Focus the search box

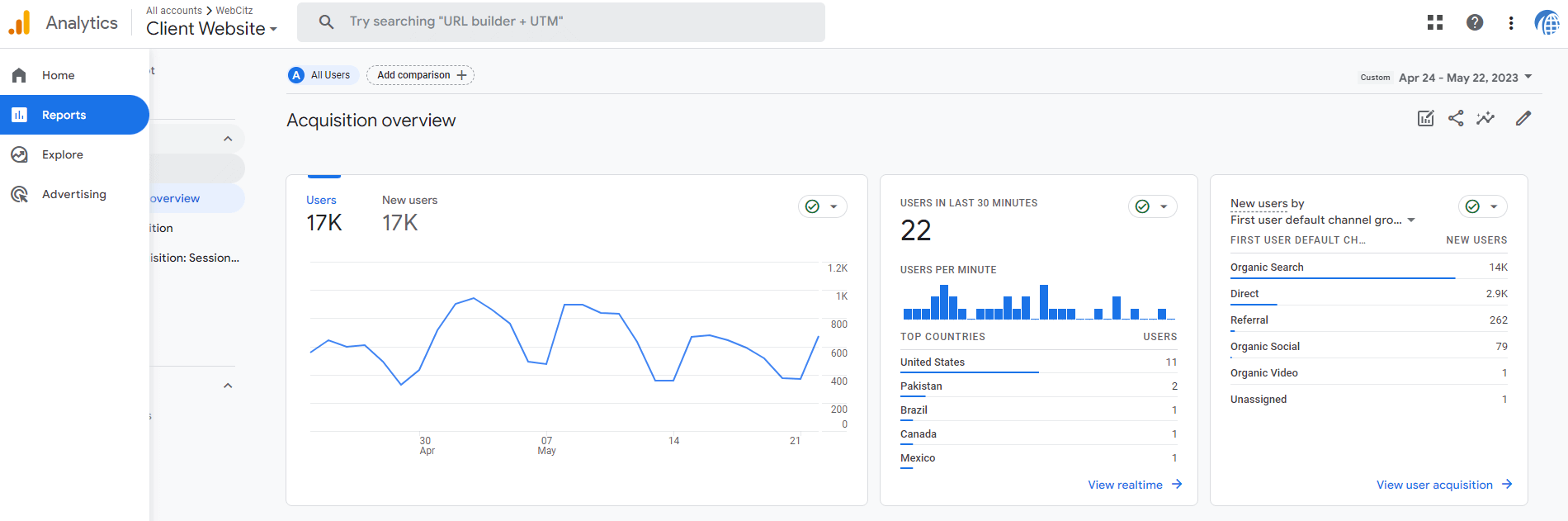[561, 21]
